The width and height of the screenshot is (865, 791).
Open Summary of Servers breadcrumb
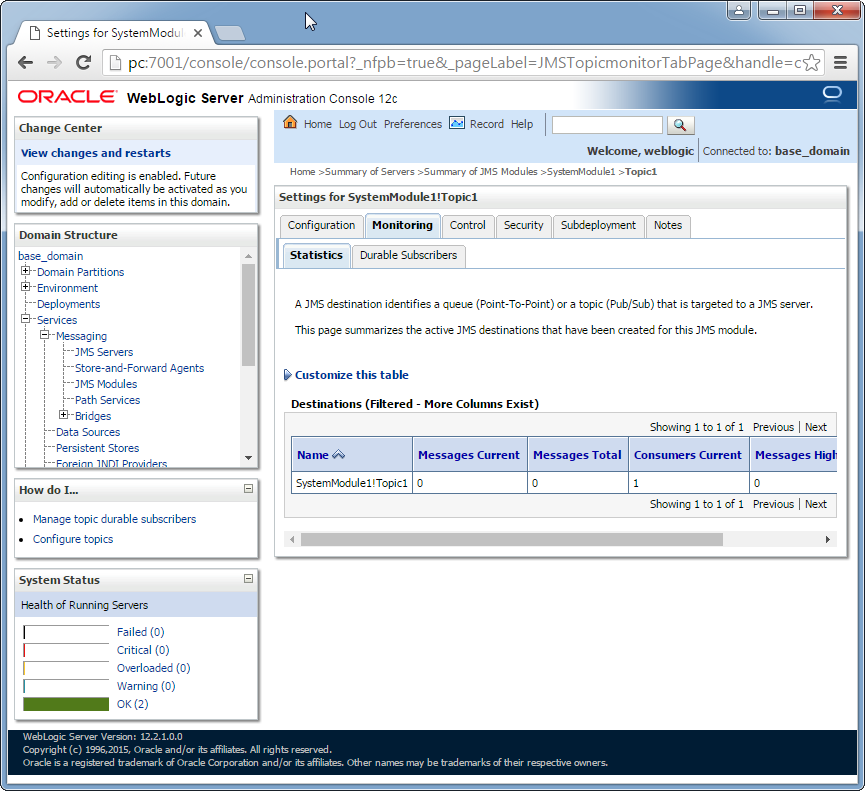pyautogui.click(x=370, y=172)
